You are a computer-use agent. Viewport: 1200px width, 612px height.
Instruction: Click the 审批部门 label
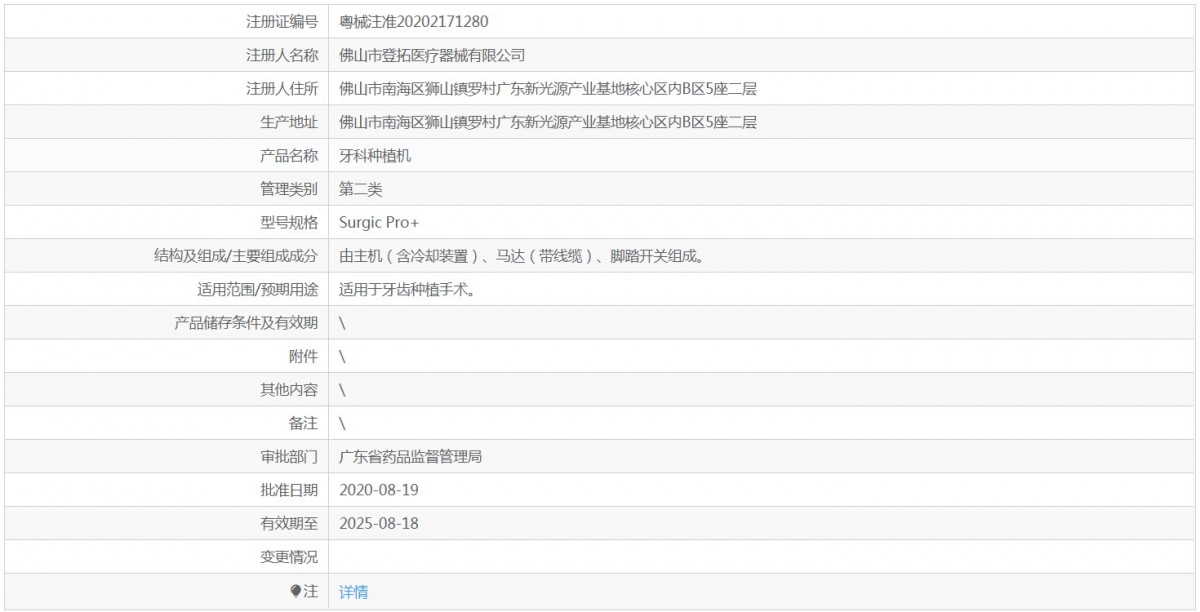tap(289, 456)
